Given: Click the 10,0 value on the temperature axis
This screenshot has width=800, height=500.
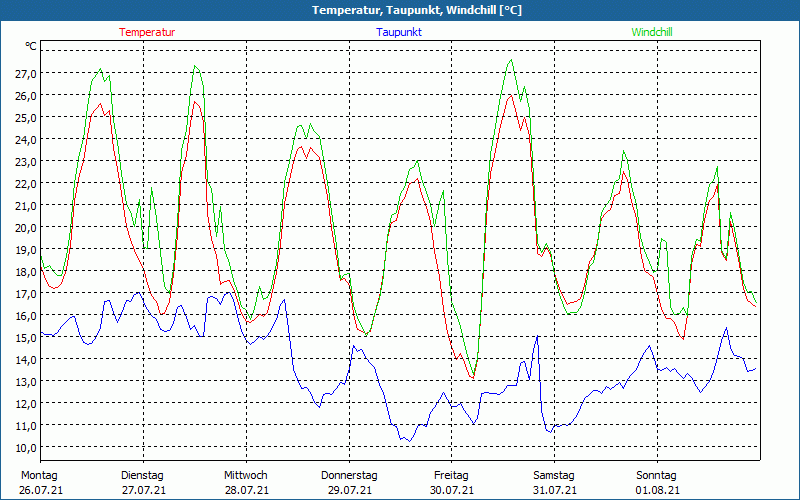Looking at the screenshot, I should (26, 447).
